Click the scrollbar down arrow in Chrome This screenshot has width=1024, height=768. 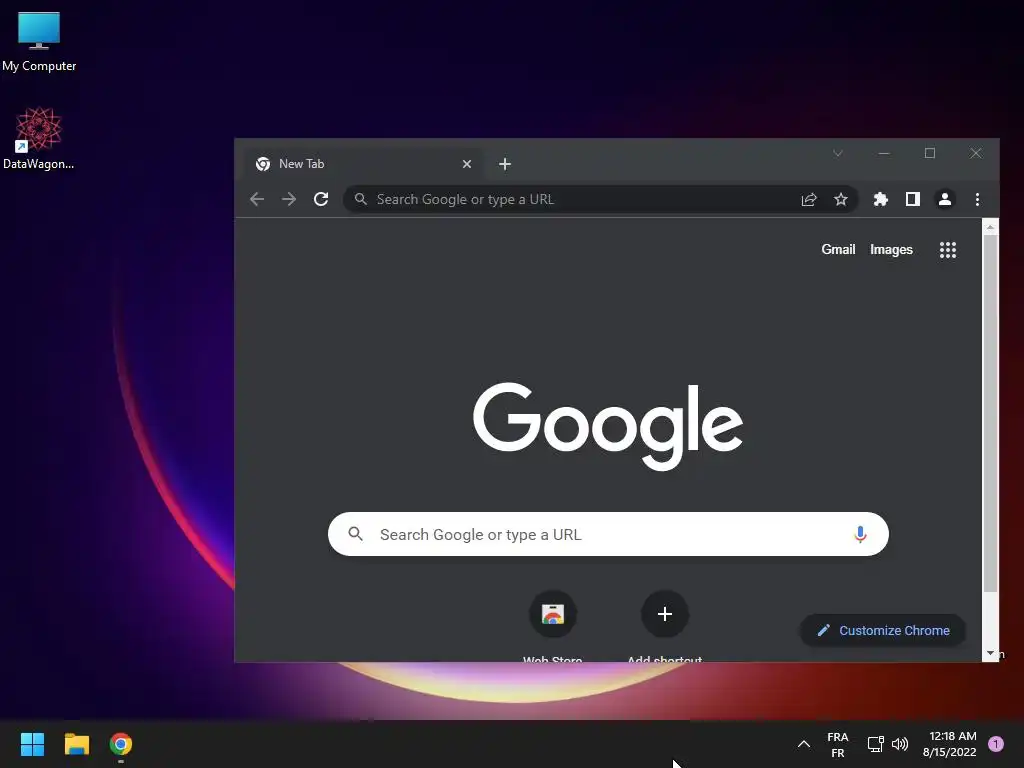pyautogui.click(x=990, y=653)
